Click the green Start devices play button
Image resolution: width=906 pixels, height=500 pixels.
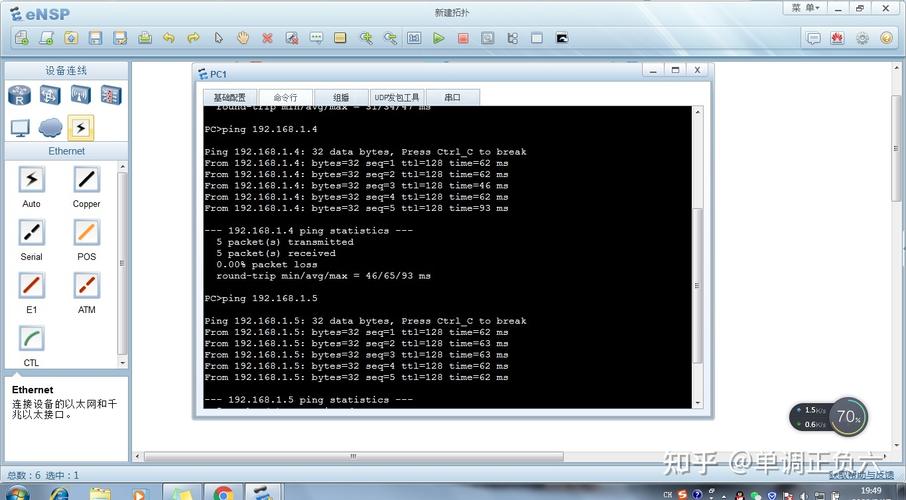click(x=438, y=38)
